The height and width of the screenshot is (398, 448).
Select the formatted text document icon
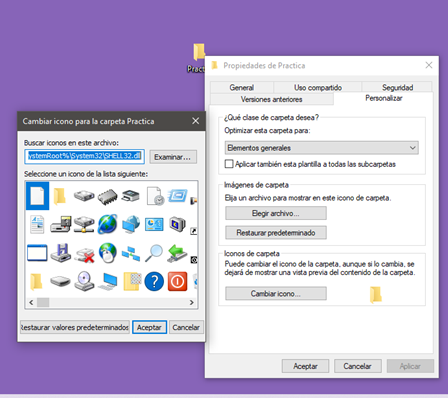[x=37, y=224]
